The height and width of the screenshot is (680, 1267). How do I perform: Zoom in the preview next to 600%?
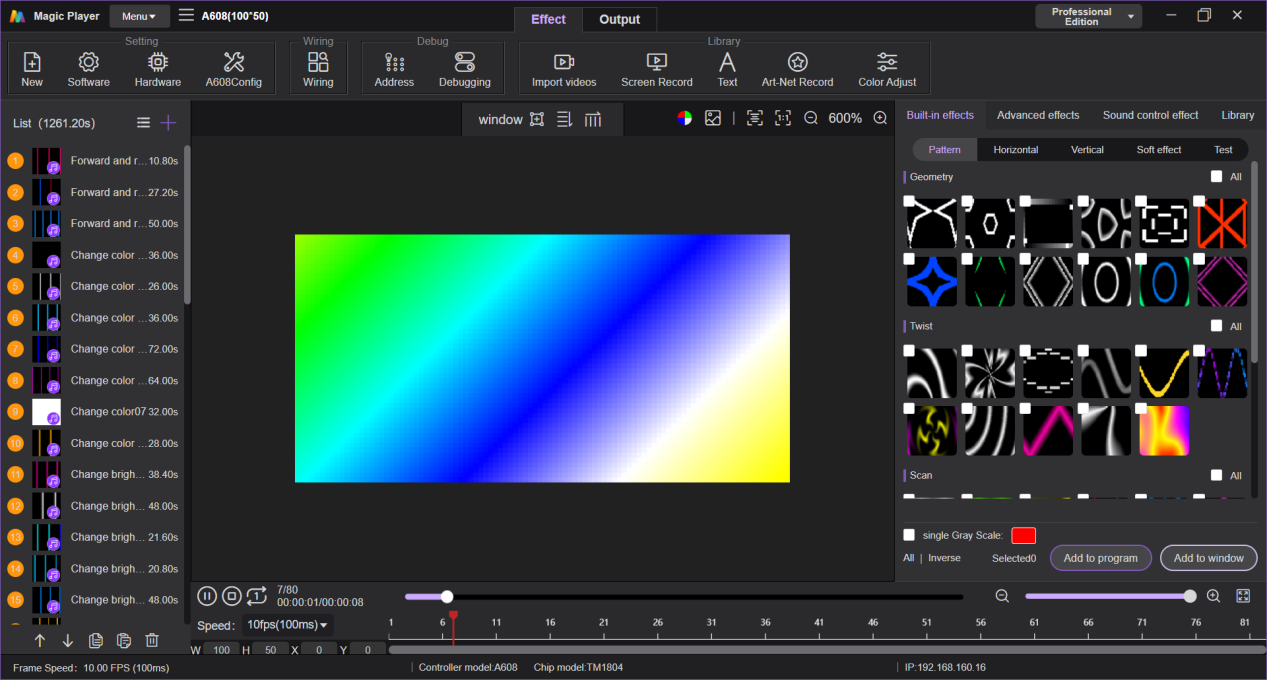(x=880, y=118)
